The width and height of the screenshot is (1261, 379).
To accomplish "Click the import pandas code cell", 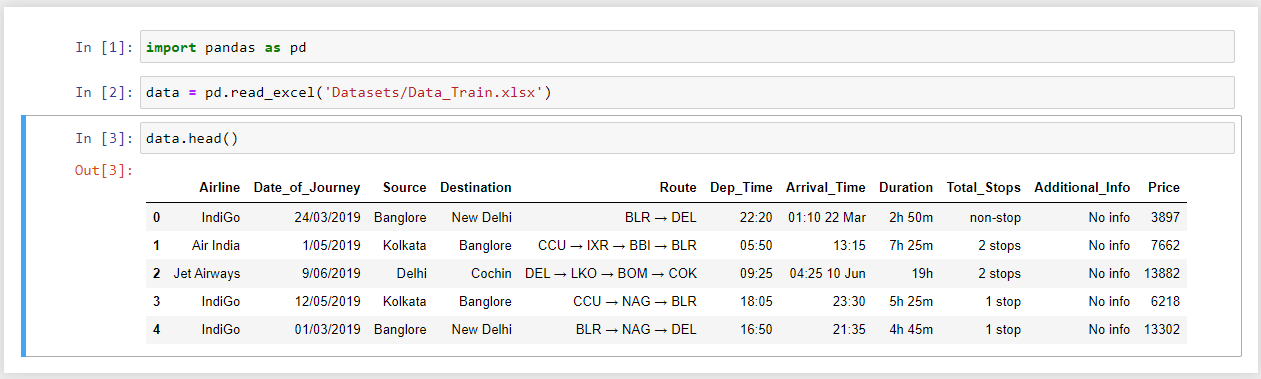I will coord(687,47).
